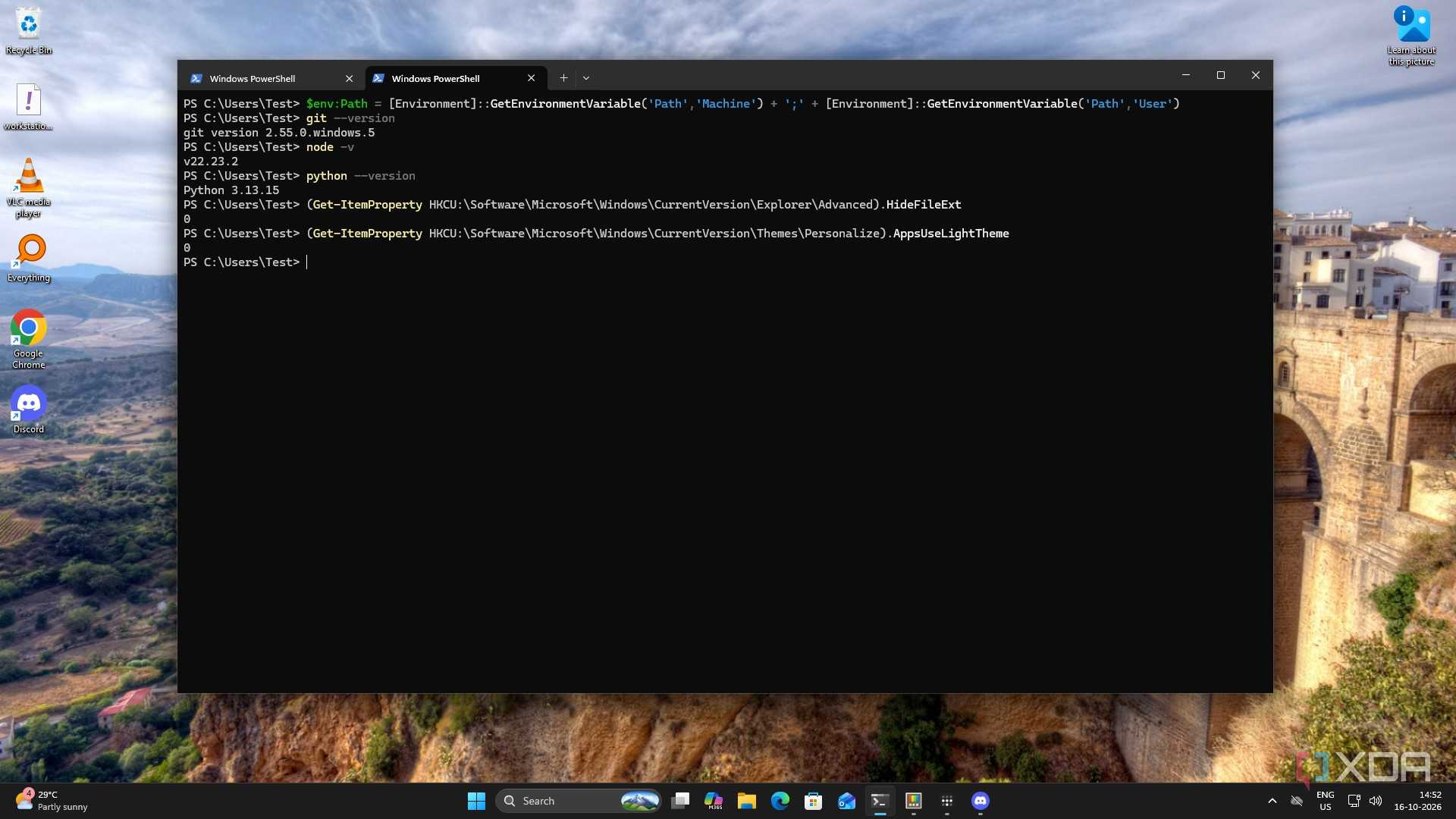Open the clock and date panel
This screenshot has height=819, width=1456.
1417,801
